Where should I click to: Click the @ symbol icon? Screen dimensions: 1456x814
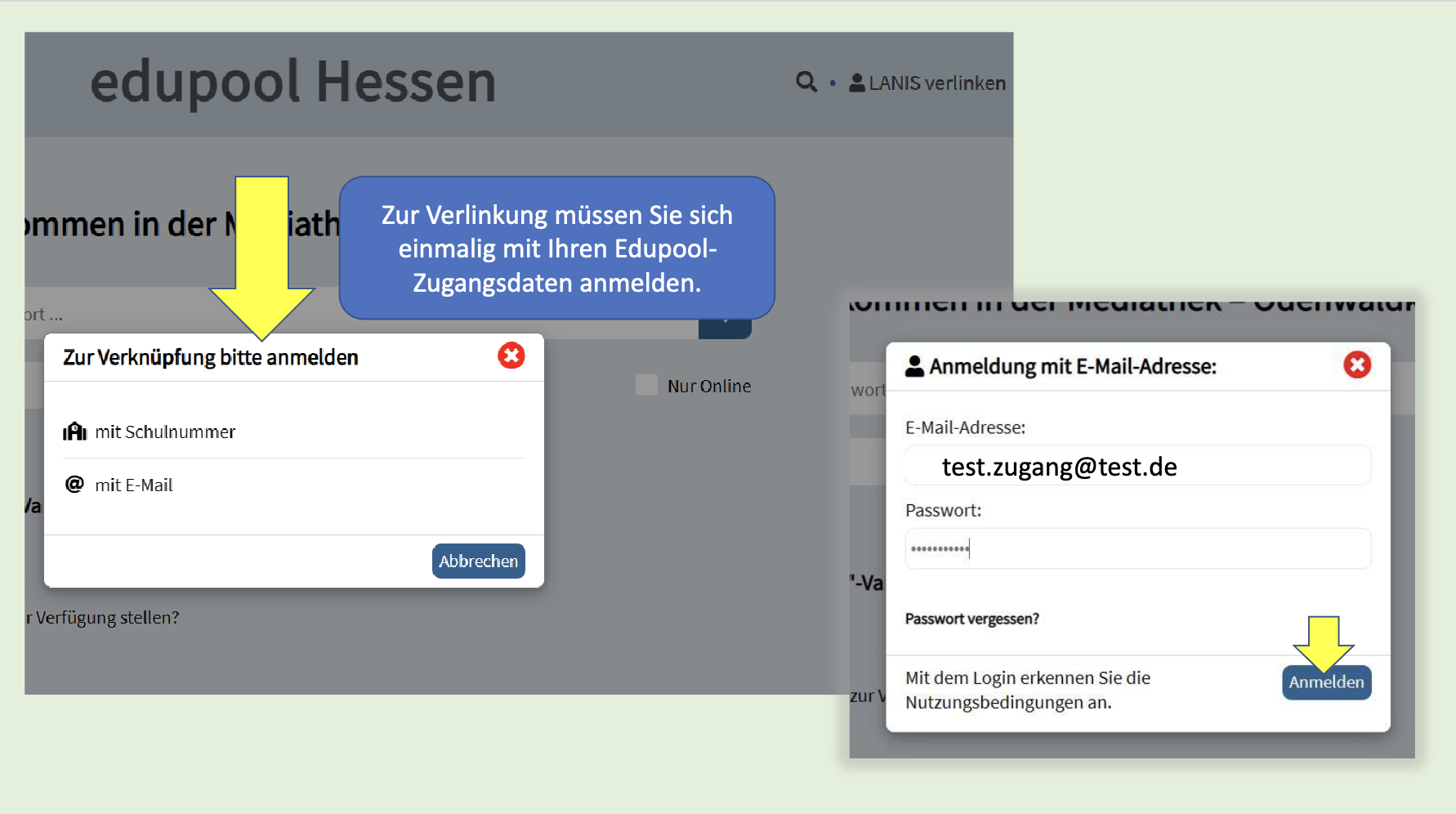pos(74,485)
